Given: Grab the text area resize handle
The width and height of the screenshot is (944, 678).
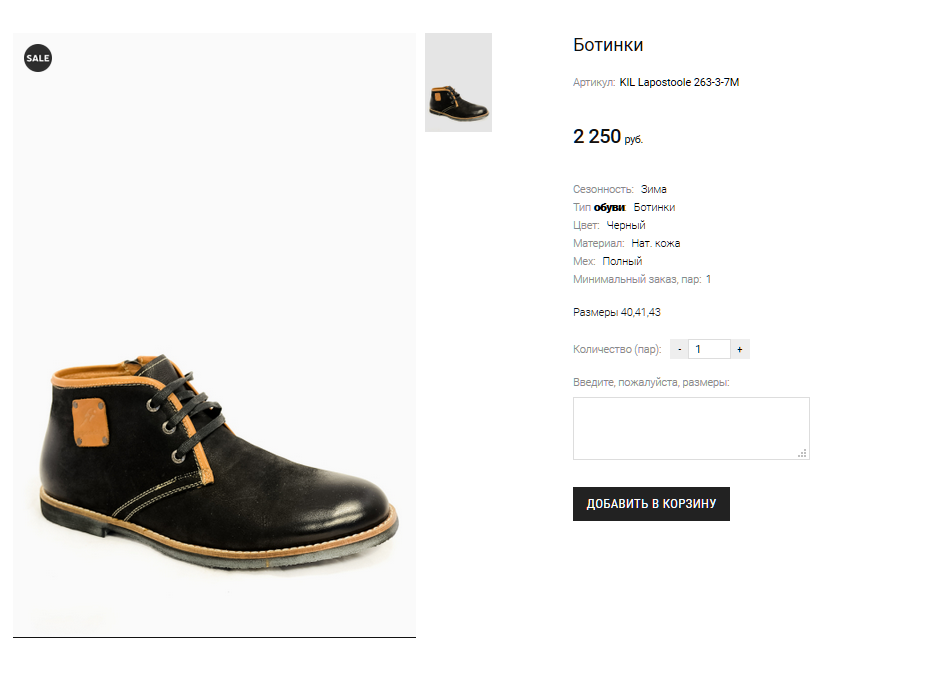Looking at the screenshot, I should (802, 454).
